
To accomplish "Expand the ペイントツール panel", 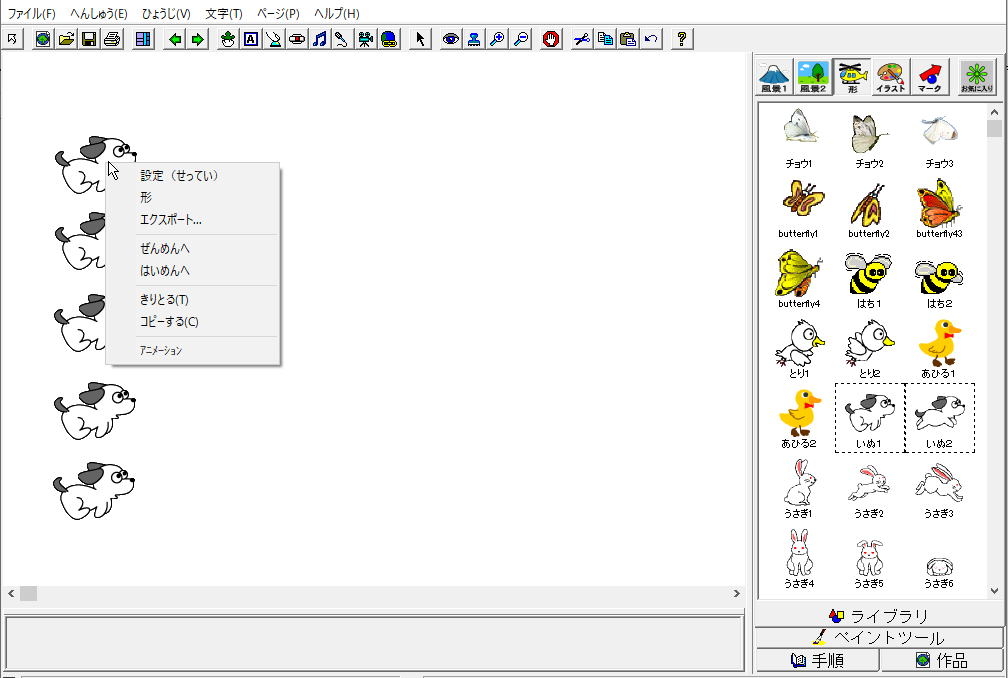I will (x=878, y=638).
